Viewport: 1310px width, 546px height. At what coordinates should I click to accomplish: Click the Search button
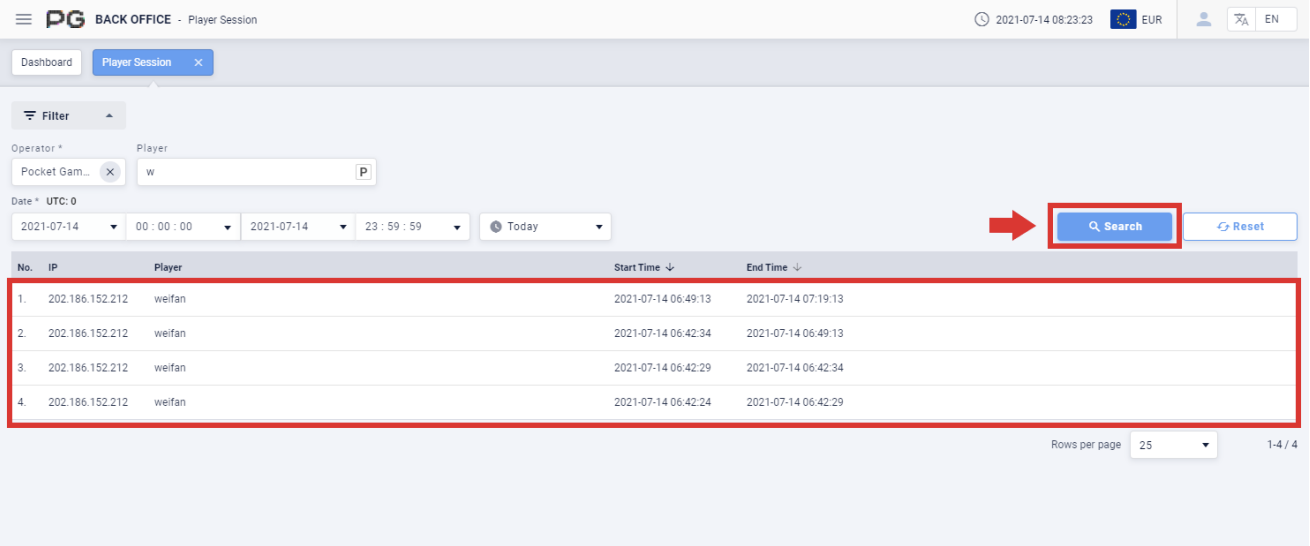[1114, 227]
